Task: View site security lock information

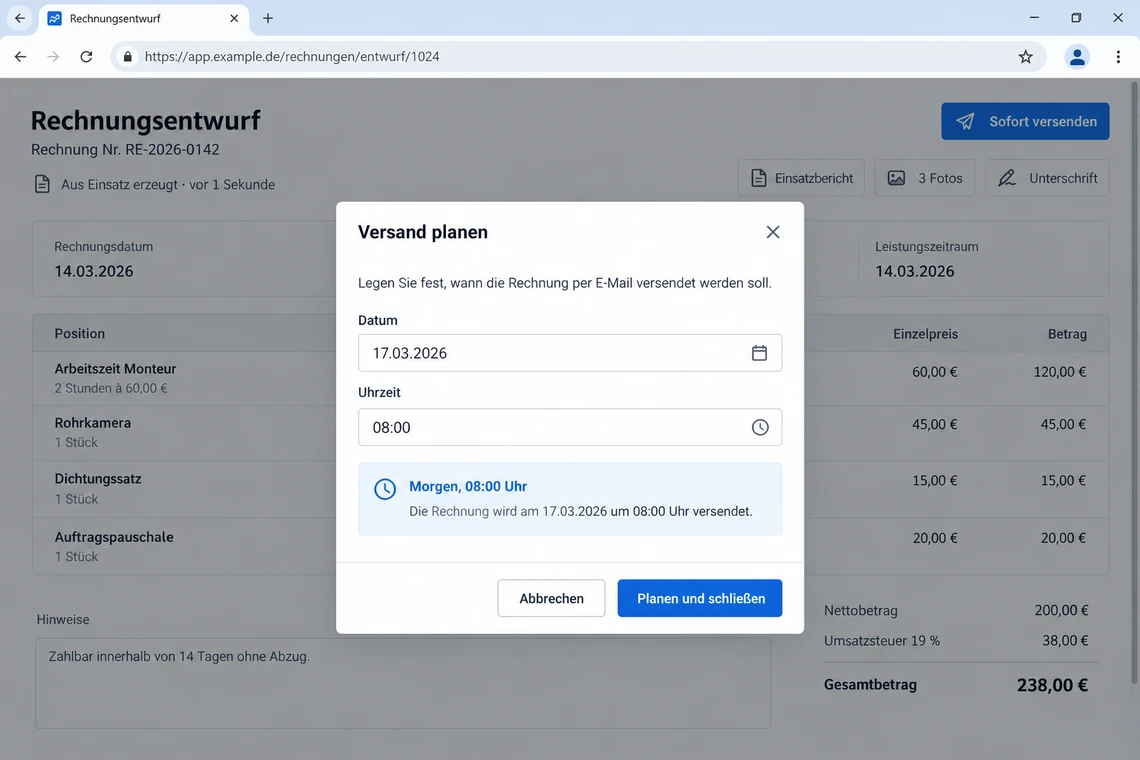Action: [127, 57]
